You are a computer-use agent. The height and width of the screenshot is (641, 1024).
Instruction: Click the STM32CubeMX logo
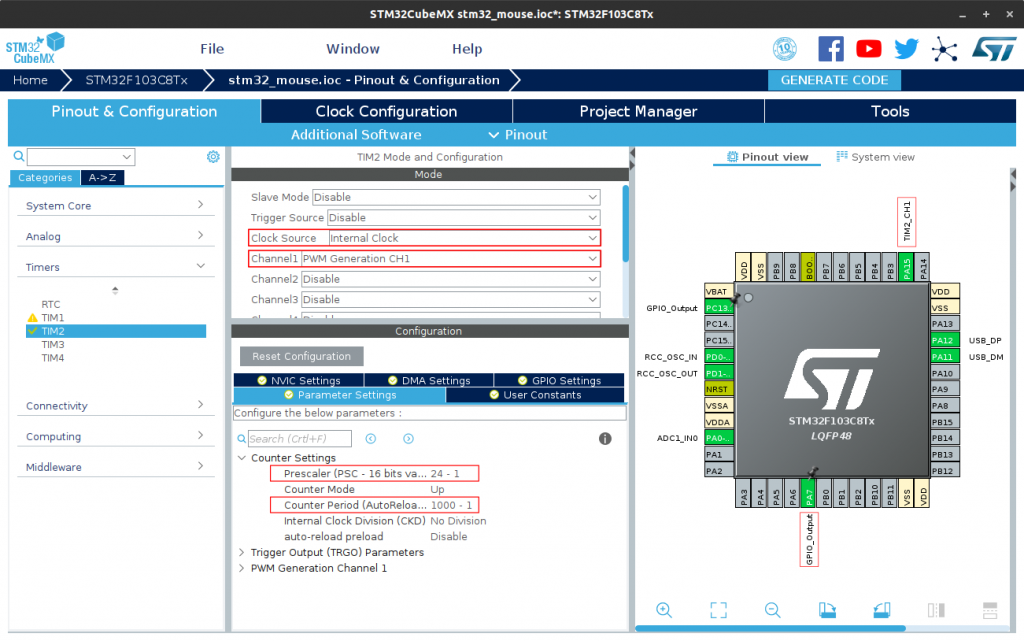point(35,48)
